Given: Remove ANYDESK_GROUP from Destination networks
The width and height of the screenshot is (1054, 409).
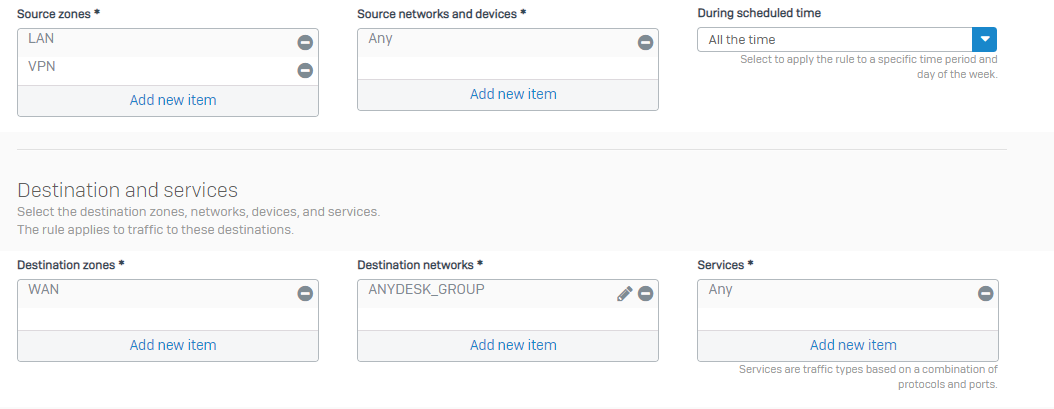Looking at the screenshot, I should [645, 293].
